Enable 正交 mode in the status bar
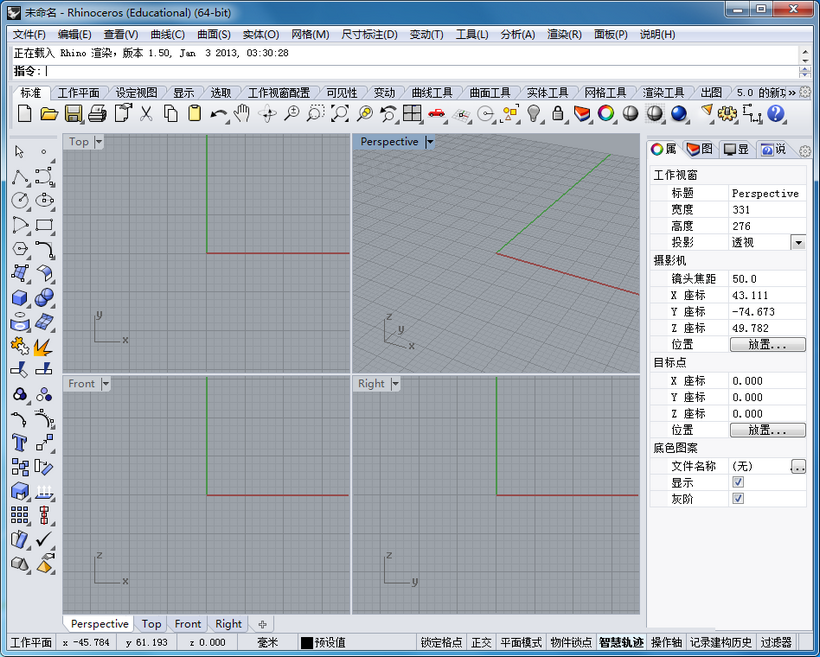 pos(482,641)
